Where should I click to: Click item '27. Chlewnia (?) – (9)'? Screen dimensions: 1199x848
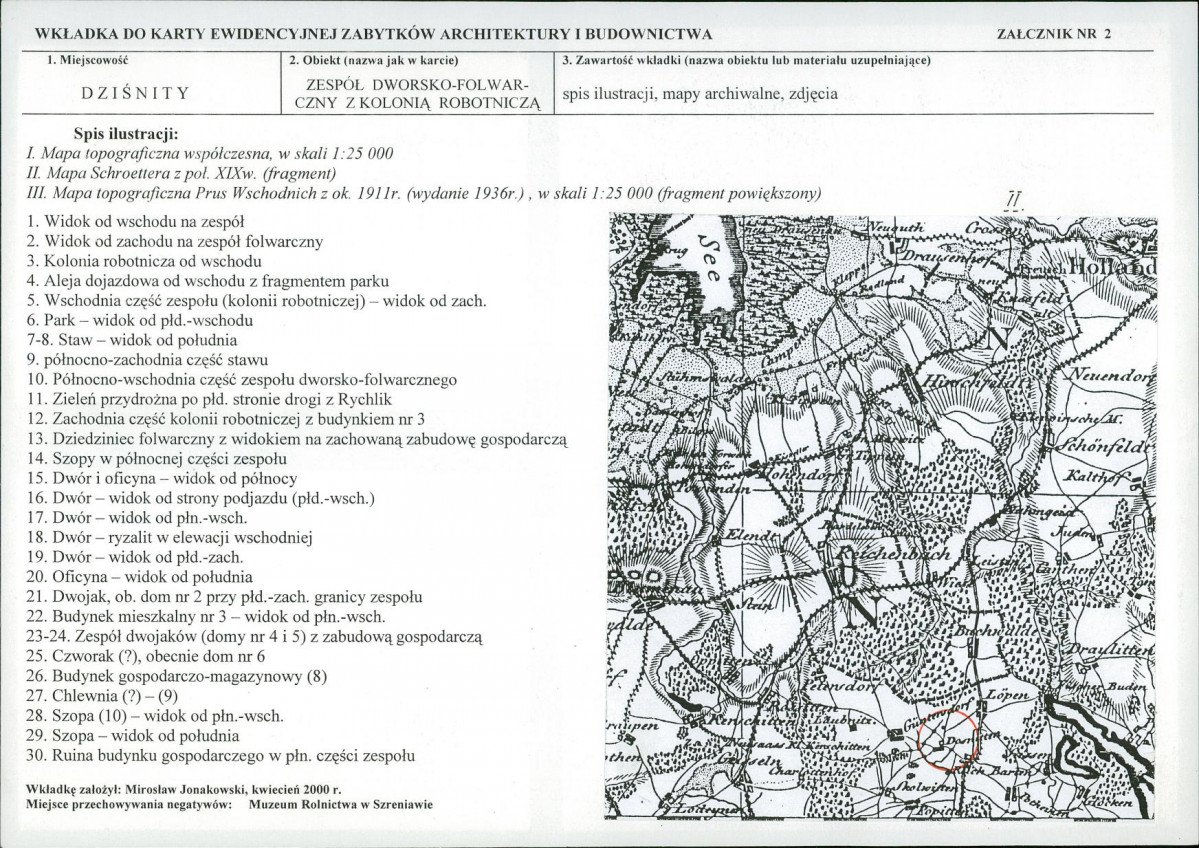tap(102, 696)
